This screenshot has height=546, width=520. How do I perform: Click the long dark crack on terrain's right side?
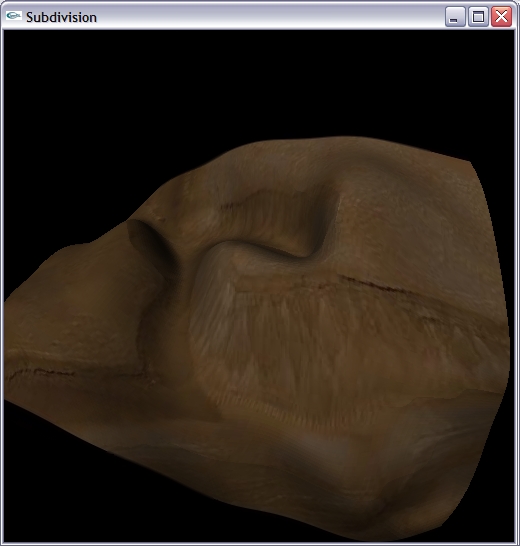coord(380,286)
